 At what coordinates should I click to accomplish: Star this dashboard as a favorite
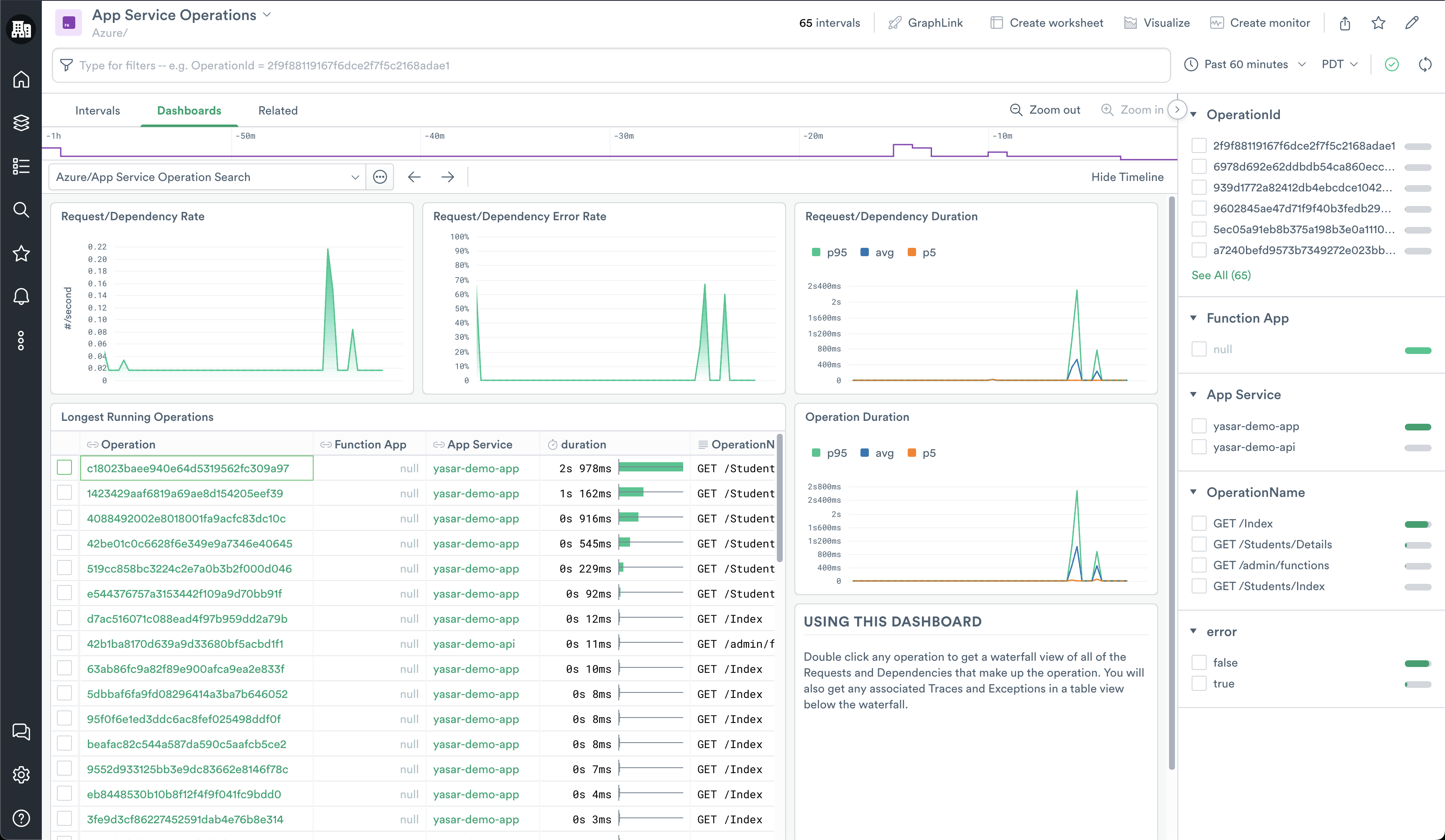pyautogui.click(x=1379, y=23)
